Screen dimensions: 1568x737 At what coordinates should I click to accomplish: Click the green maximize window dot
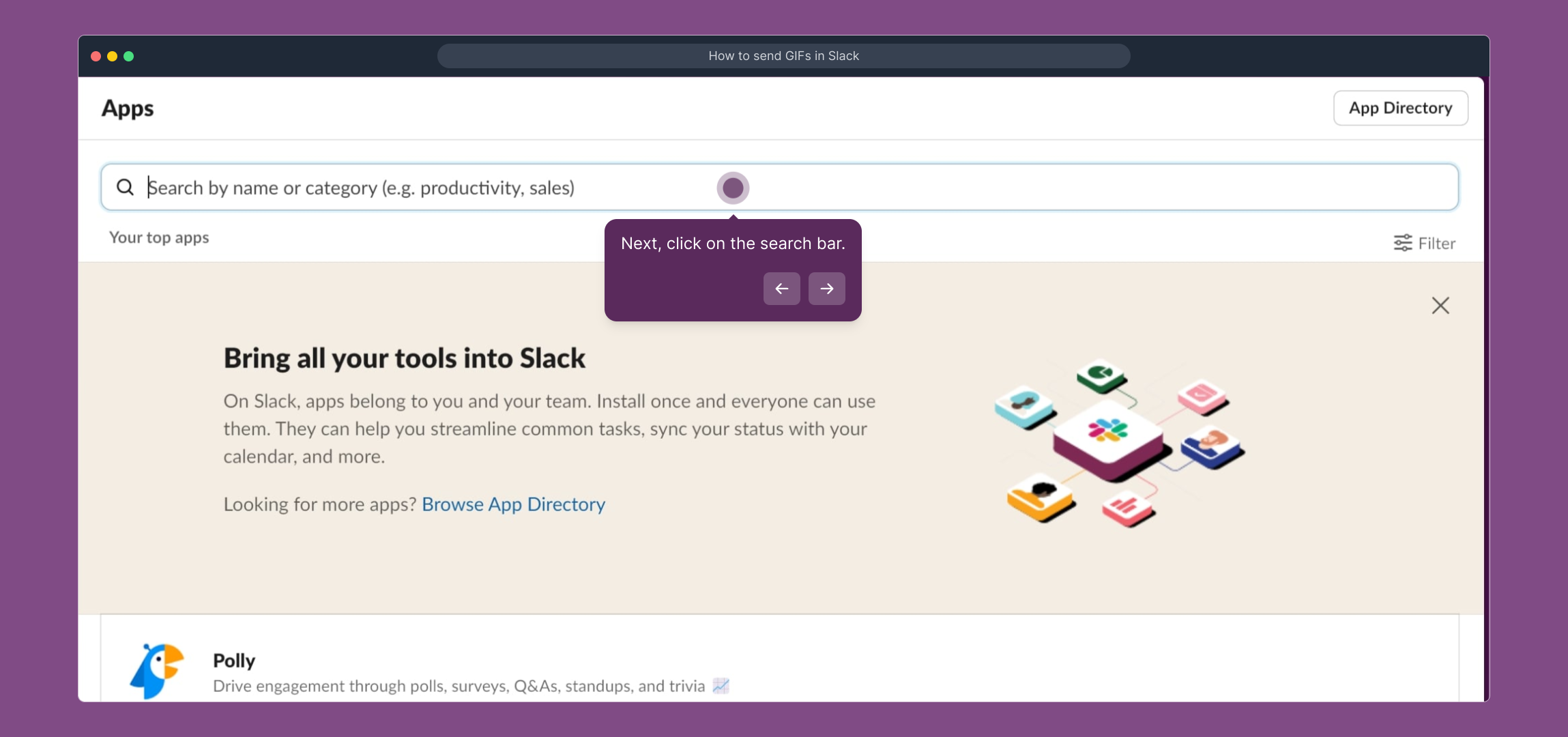129,56
